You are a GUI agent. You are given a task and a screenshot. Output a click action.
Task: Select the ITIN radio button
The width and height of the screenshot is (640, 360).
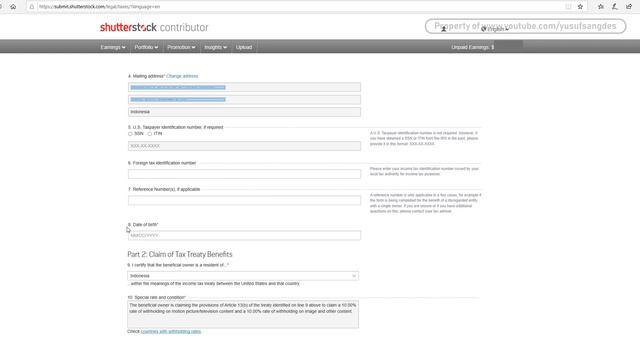pos(149,134)
